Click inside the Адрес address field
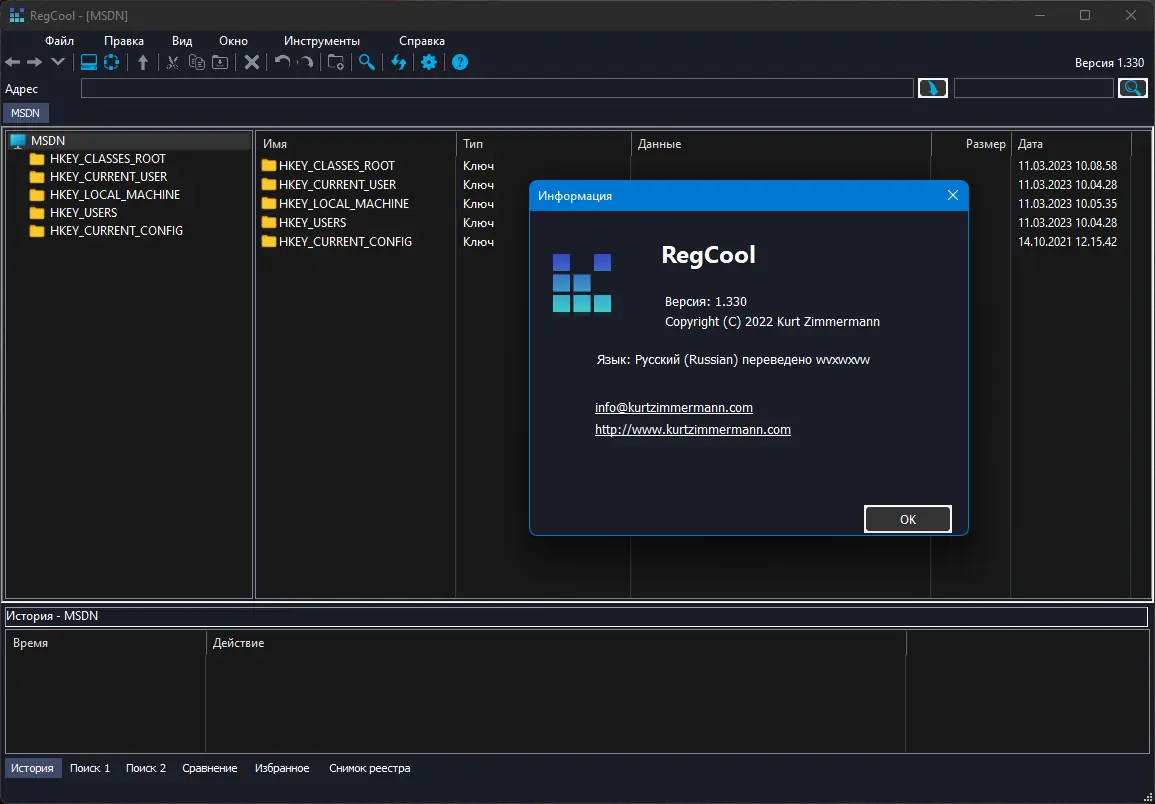This screenshot has width=1155, height=804. pyautogui.click(x=497, y=88)
